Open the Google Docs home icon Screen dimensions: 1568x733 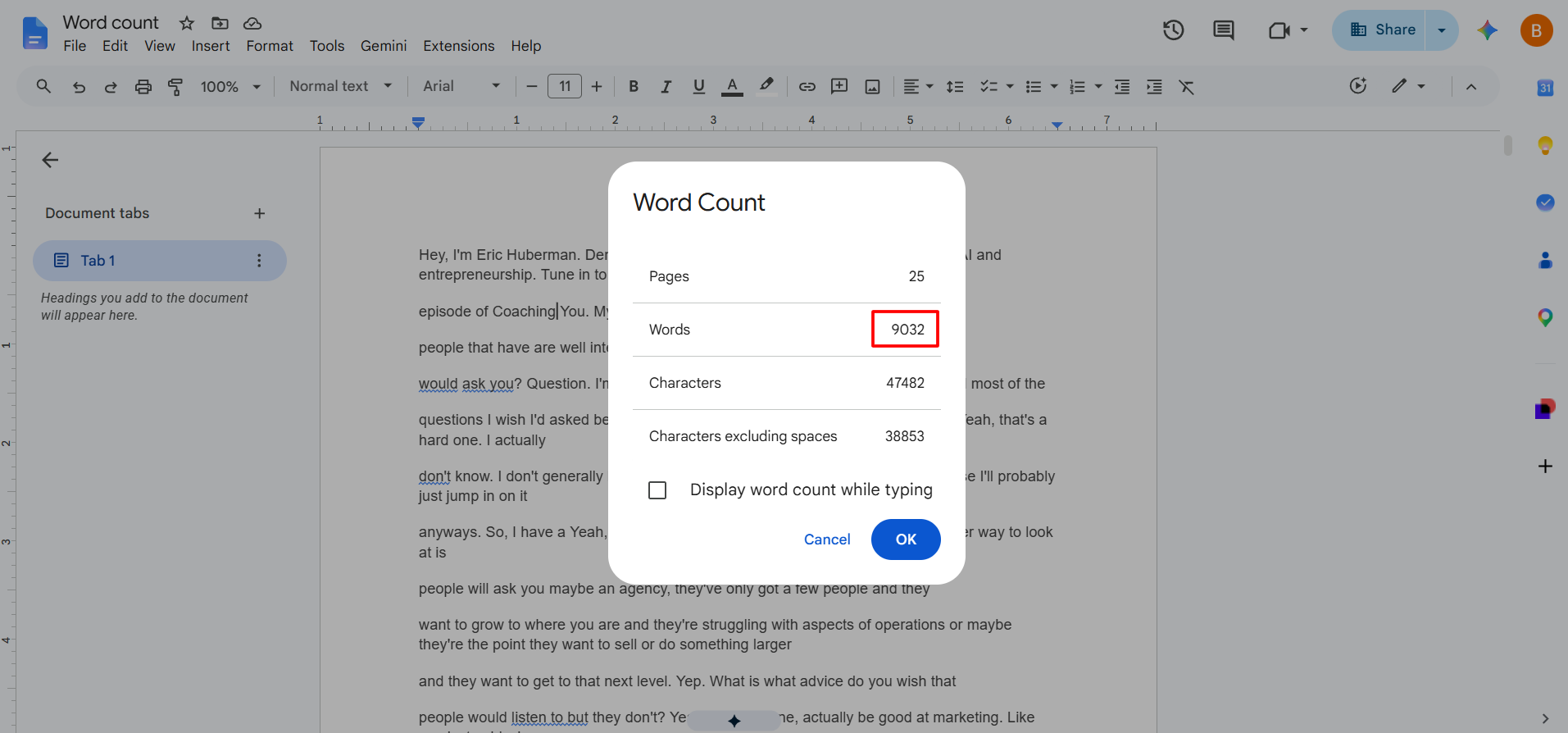[34, 34]
